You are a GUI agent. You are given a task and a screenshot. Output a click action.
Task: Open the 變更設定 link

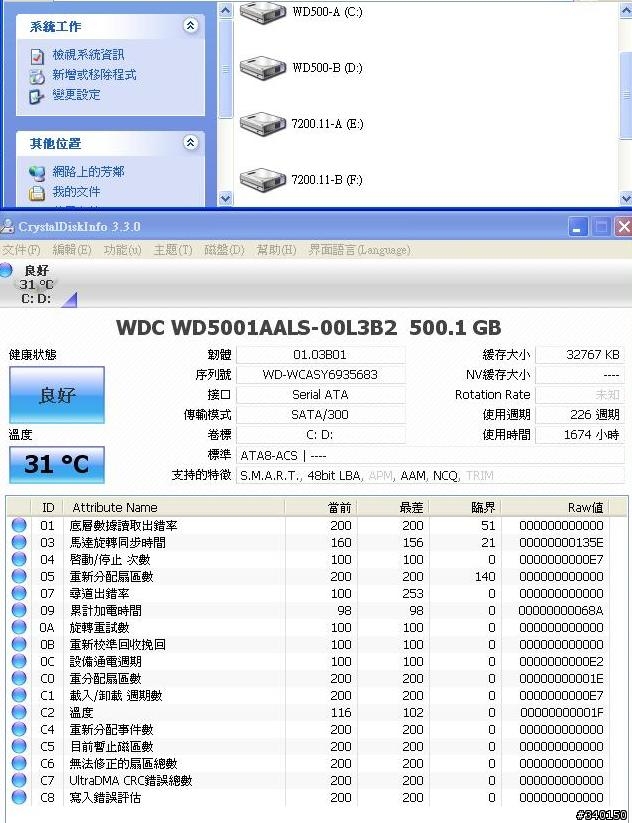(x=76, y=94)
